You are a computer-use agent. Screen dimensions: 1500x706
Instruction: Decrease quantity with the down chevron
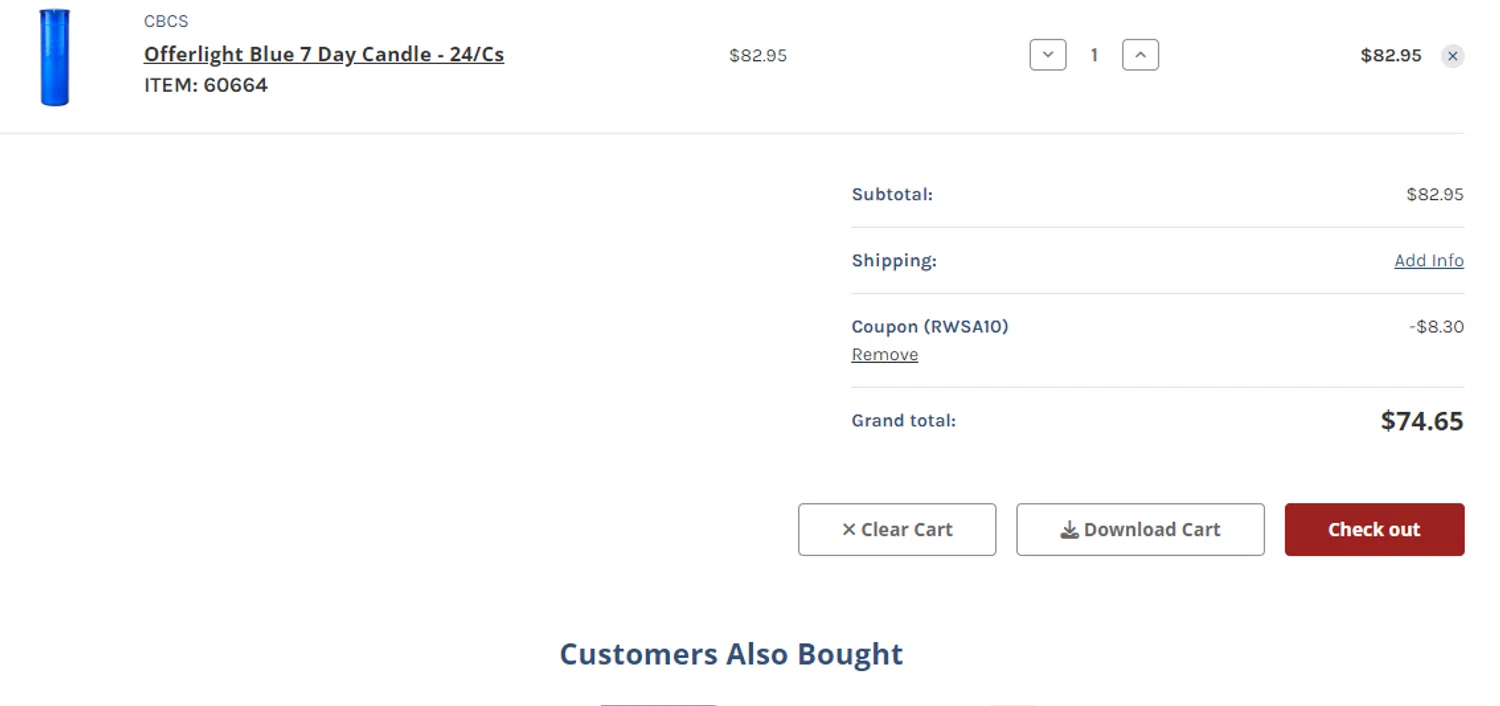click(x=1047, y=55)
